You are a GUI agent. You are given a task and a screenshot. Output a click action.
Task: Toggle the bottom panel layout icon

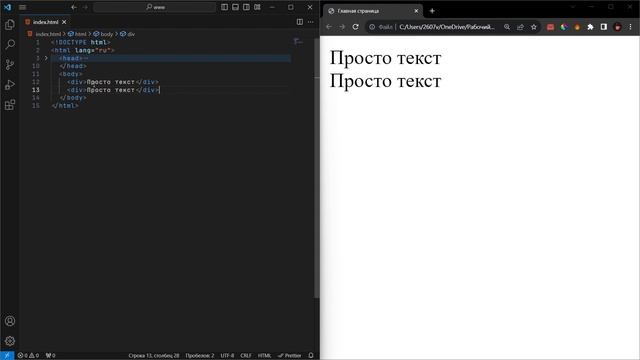point(236,7)
